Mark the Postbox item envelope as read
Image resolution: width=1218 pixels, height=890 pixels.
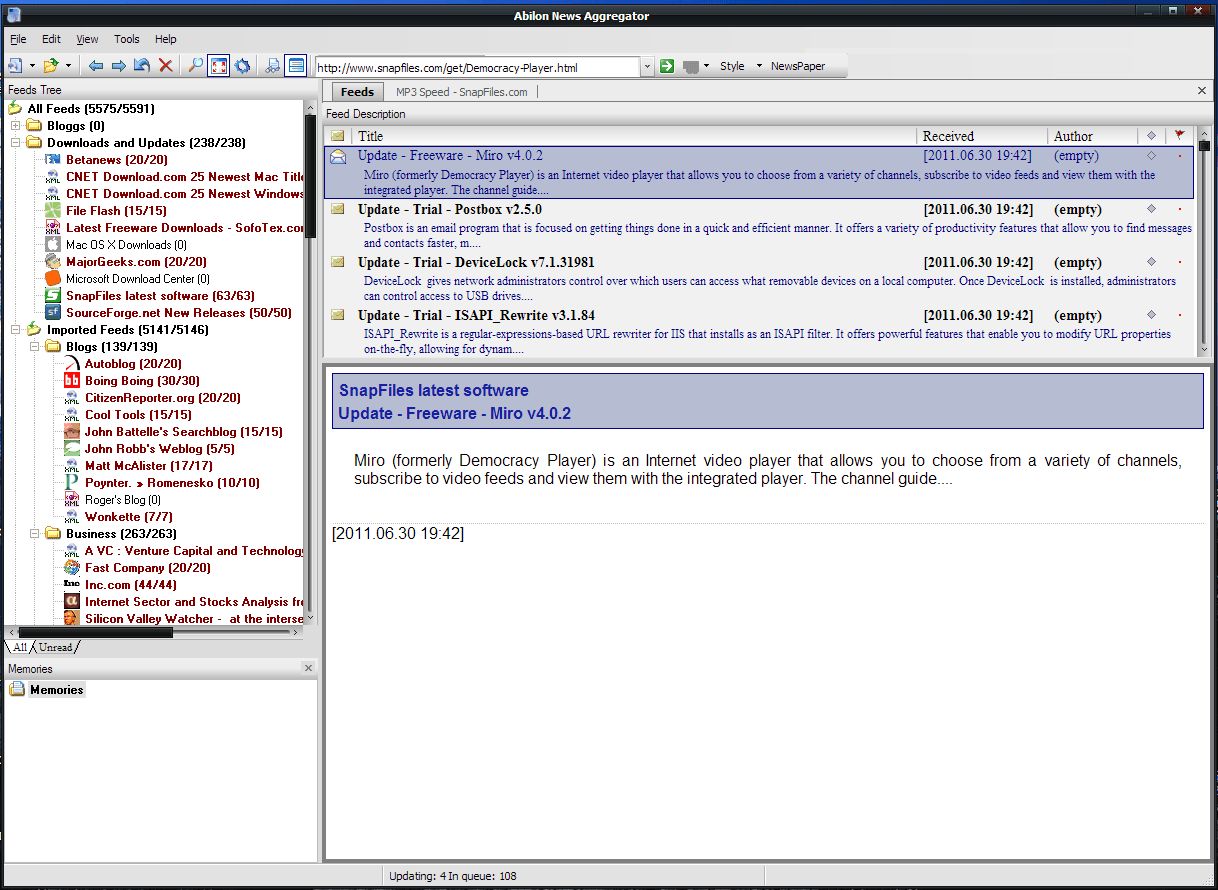click(337, 209)
